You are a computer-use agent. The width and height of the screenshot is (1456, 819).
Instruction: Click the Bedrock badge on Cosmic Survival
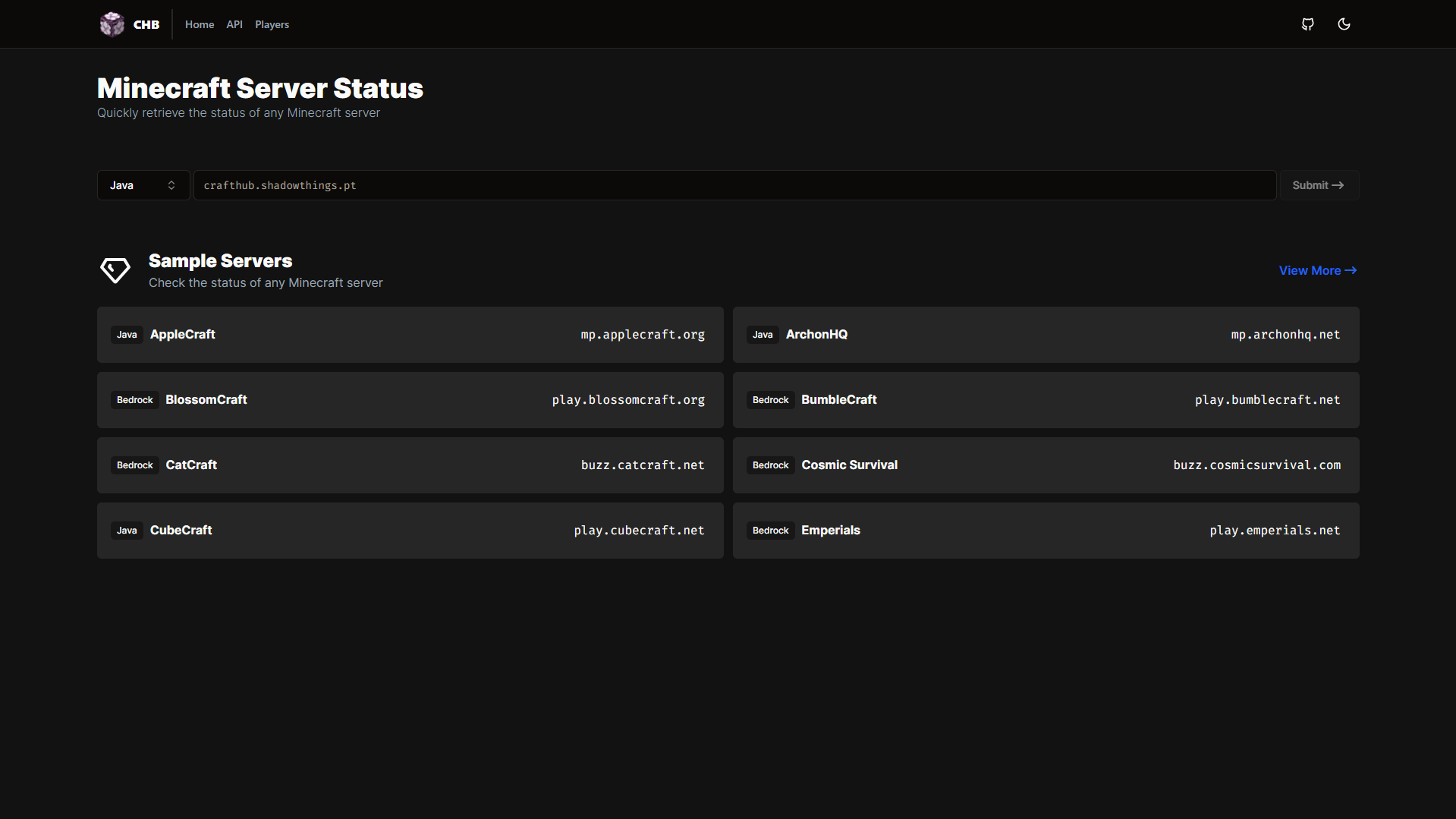pos(771,465)
